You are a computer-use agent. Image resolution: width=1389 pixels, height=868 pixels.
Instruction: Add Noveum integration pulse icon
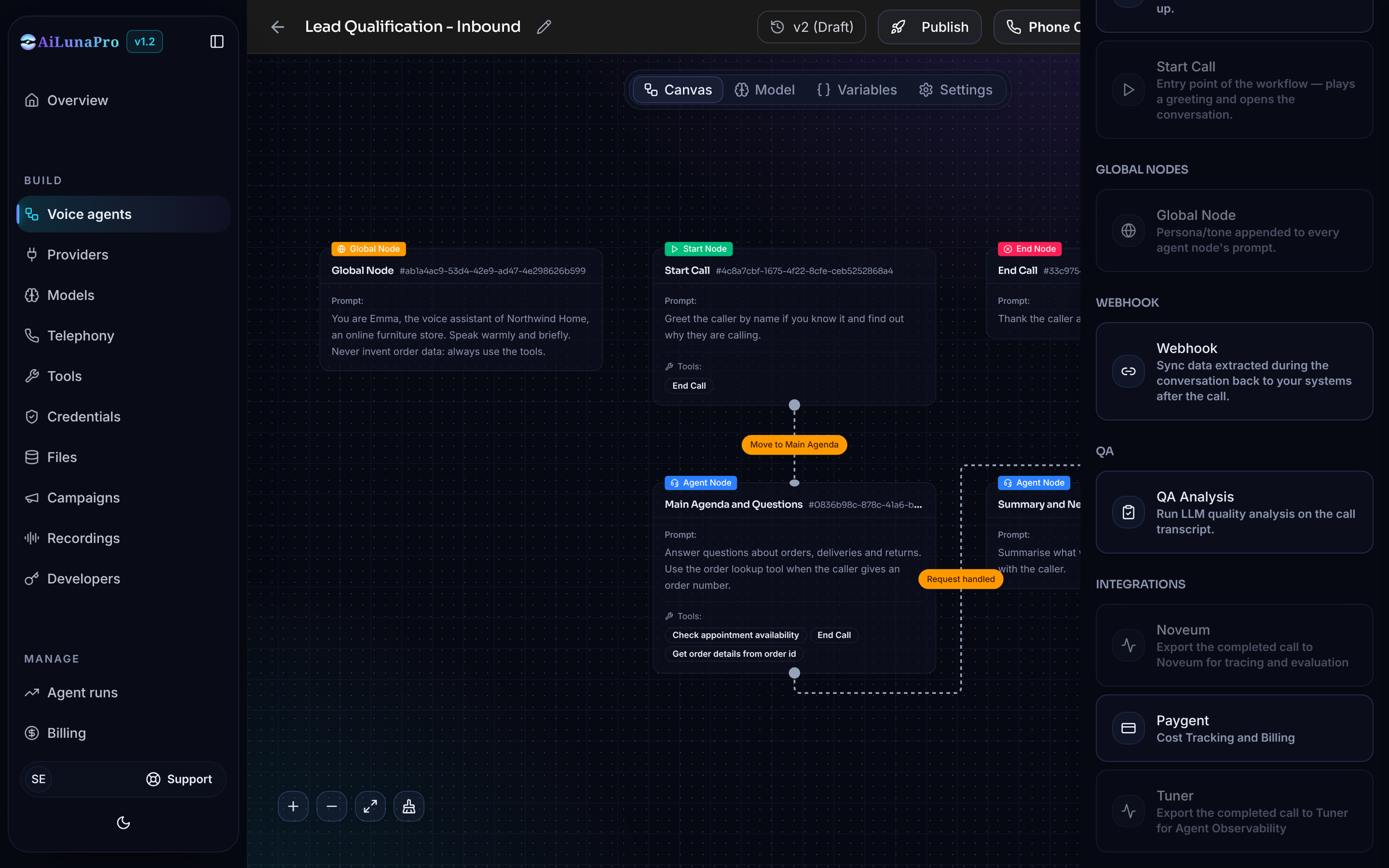pos(1129,645)
